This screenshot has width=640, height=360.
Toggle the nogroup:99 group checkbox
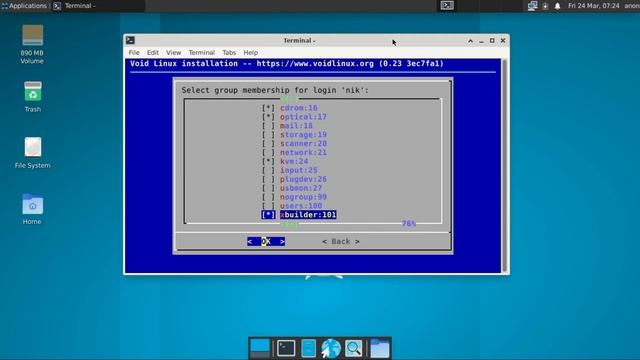tap(268, 197)
